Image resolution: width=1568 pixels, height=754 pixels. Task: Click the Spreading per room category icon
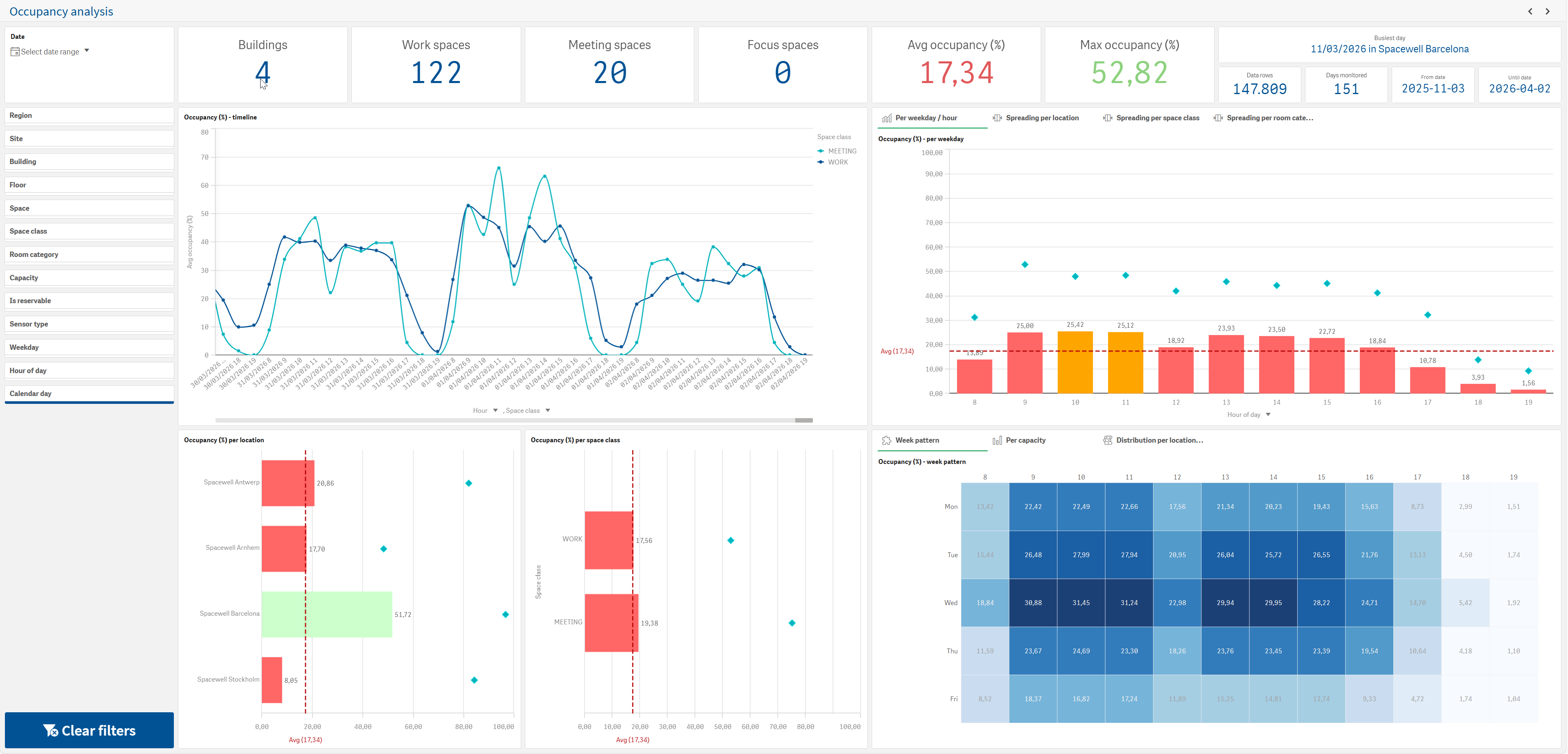[x=1217, y=118]
